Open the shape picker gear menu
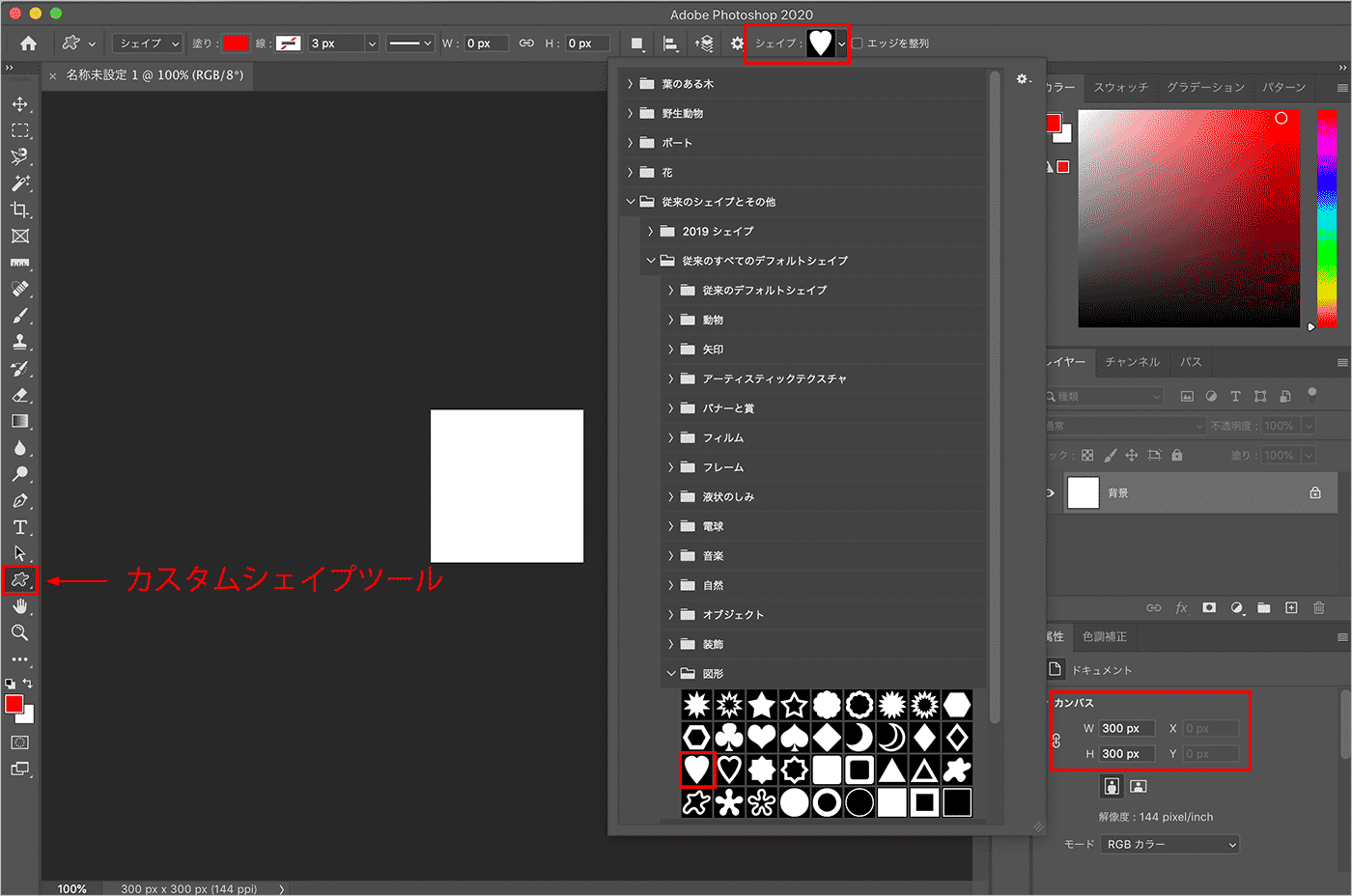The image size is (1352, 896). (1023, 79)
